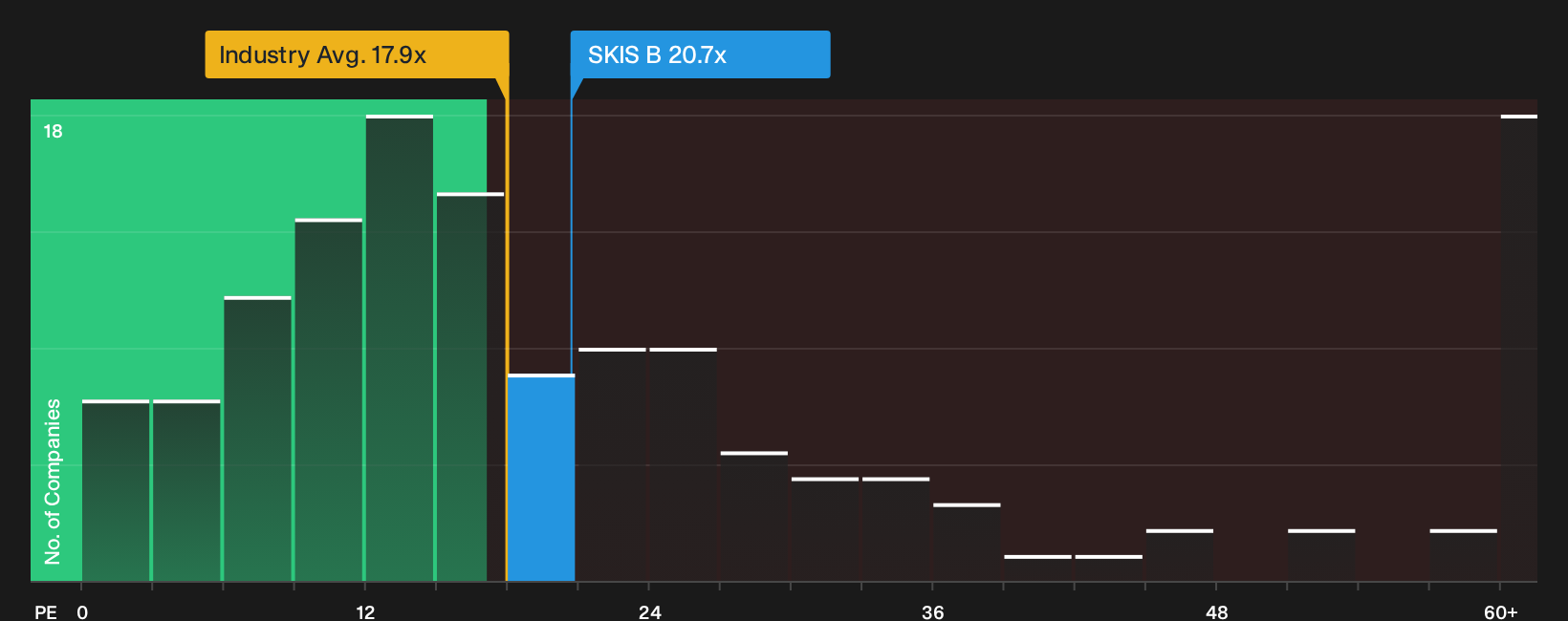Click the SKIS B 20.7x label
Image resolution: width=1568 pixels, height=621 pixels.
pos(700,54)
